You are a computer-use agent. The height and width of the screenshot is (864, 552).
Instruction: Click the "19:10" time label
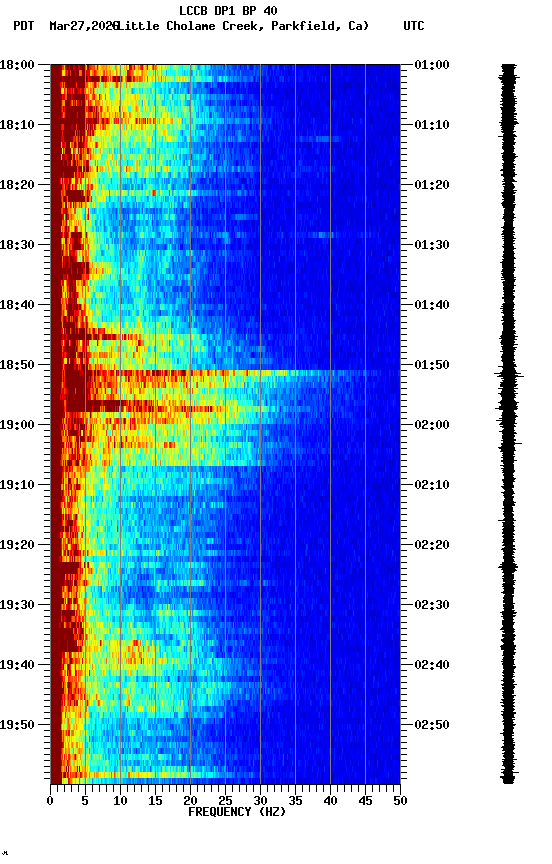click(x=17, y=485)
